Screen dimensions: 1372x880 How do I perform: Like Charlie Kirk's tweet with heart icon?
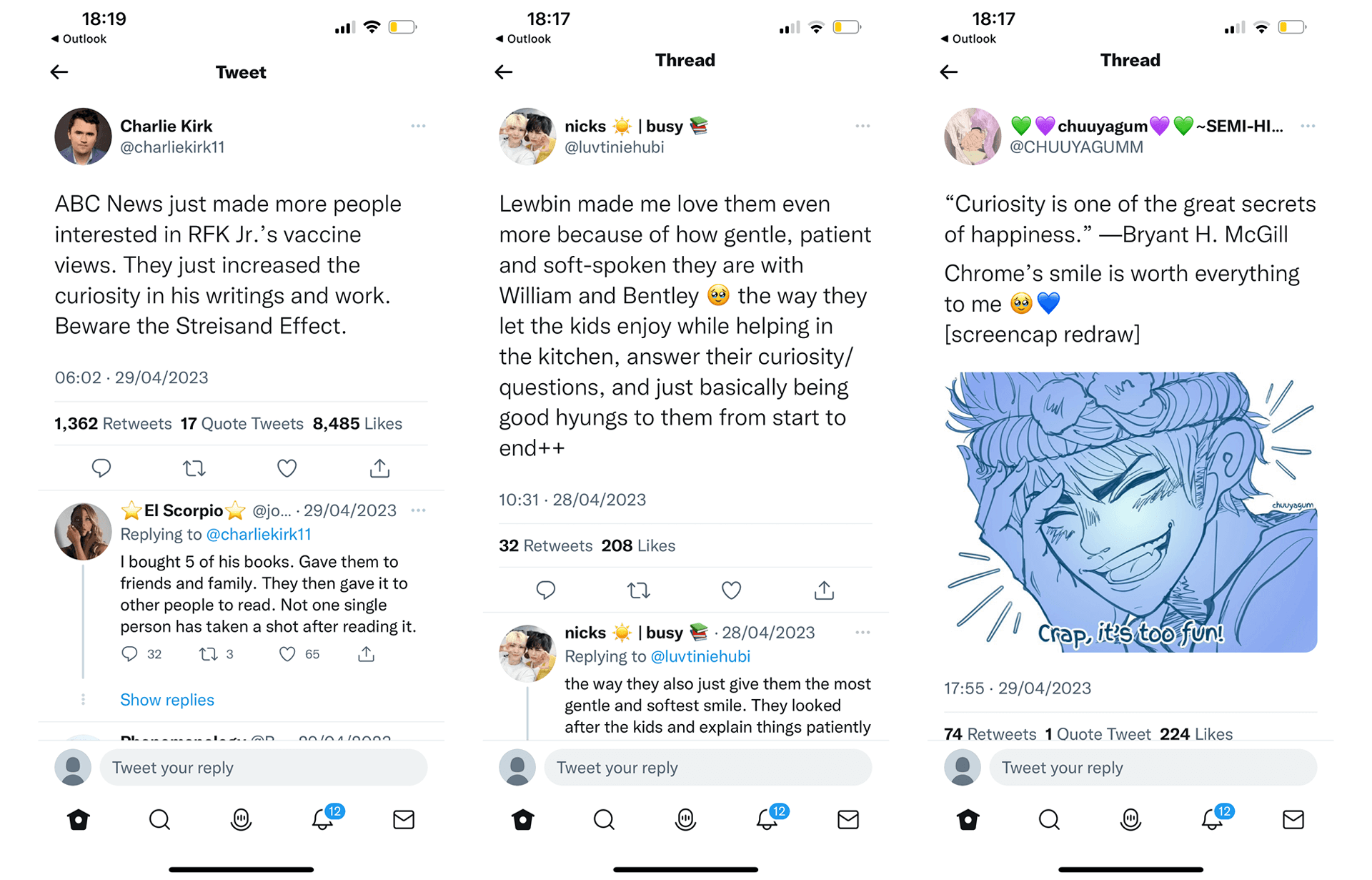coord(287,468)
